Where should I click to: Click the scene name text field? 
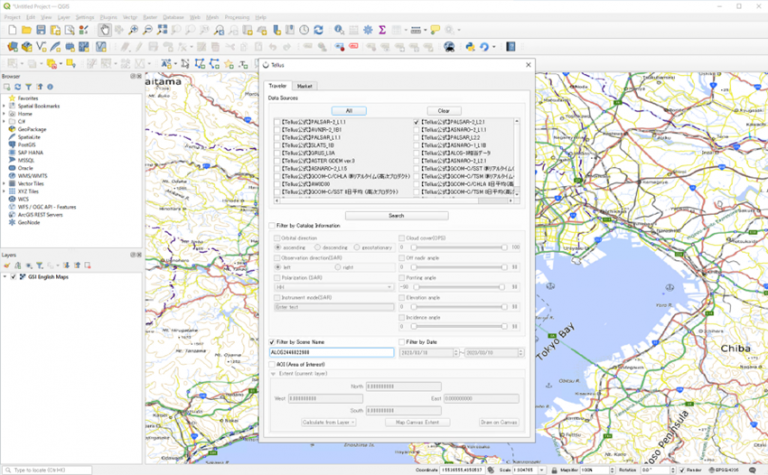(332, 353)
